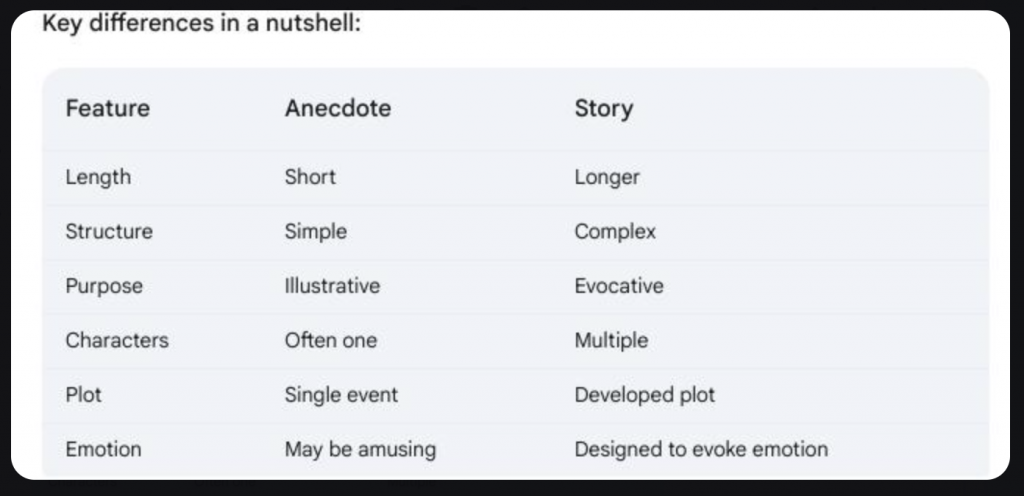This screenshot has width=1024, height=496.
Task: Select the Anecdote column header
Action: pyautogui.click(x=338, y=108)
